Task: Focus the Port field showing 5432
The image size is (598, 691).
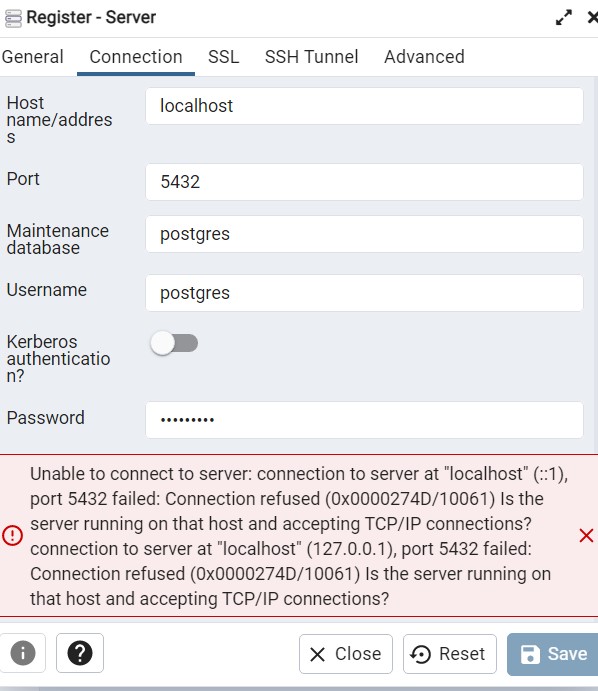Action: [364, 182]
